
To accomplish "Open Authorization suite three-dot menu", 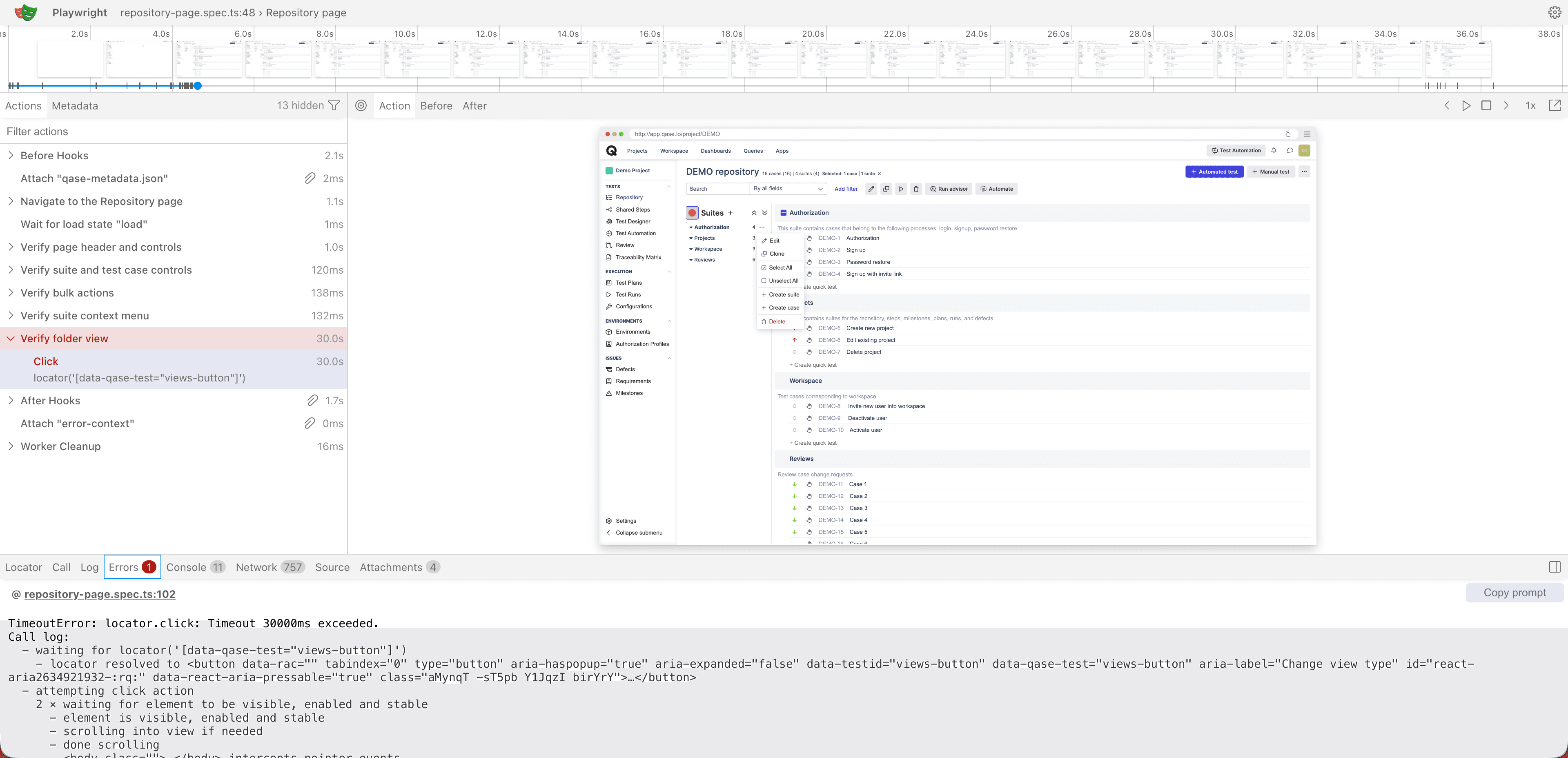I will click(762, 227).
